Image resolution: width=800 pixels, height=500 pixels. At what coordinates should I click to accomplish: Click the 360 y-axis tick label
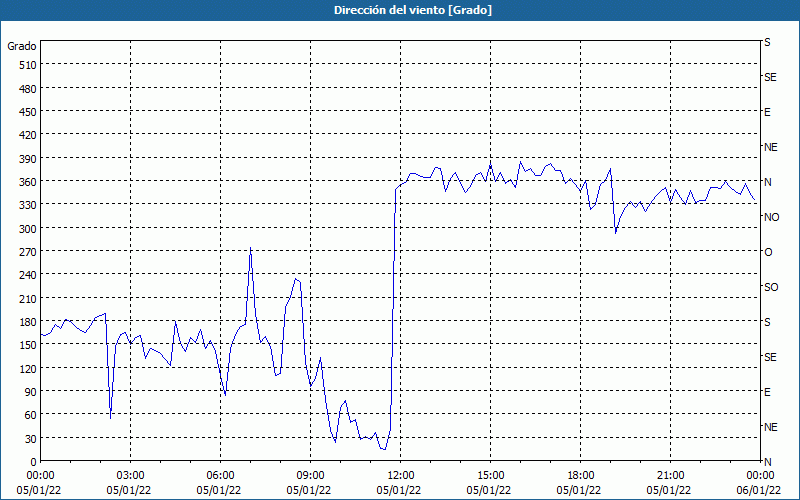tap(28, 182)
